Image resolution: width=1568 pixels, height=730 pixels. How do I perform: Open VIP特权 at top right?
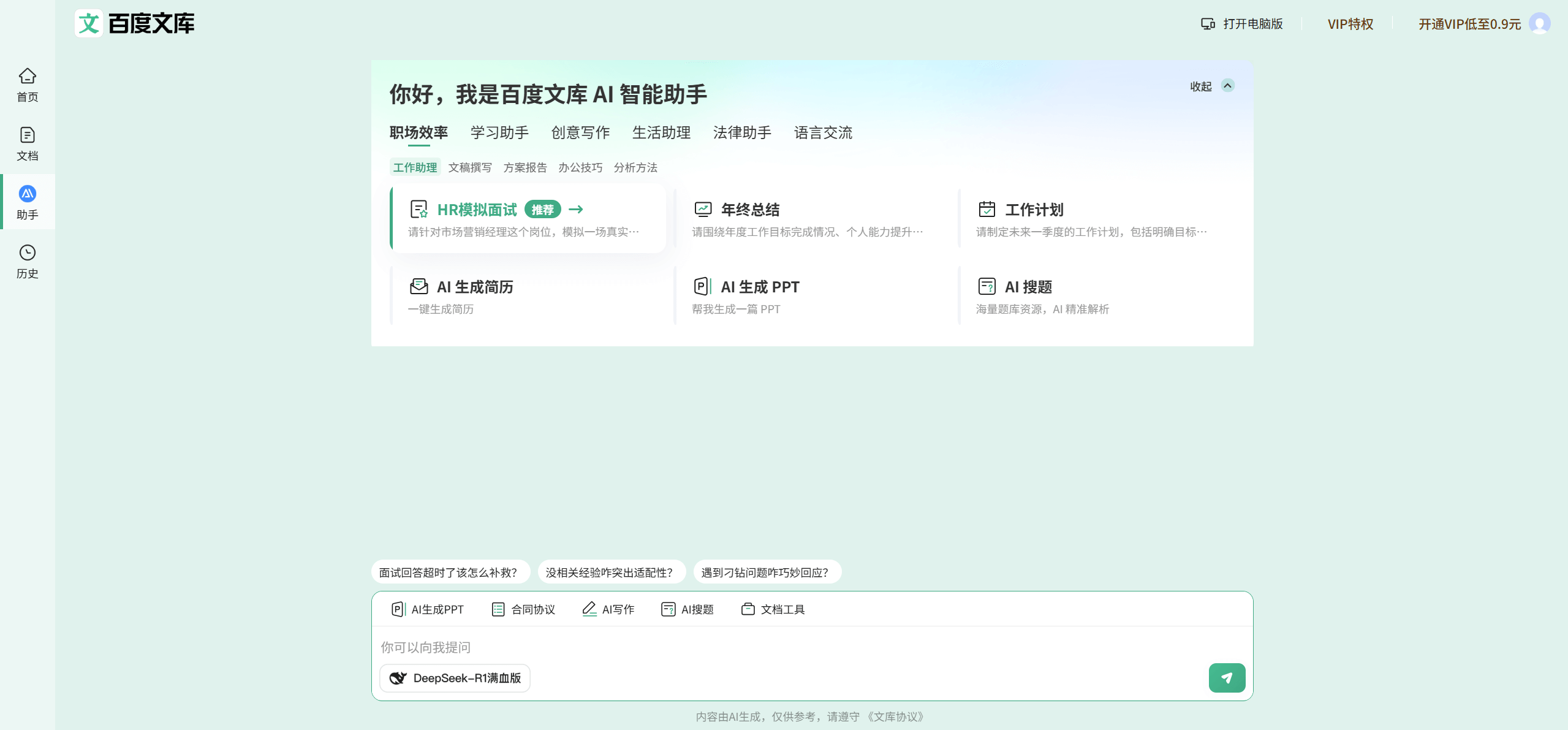1349,24
